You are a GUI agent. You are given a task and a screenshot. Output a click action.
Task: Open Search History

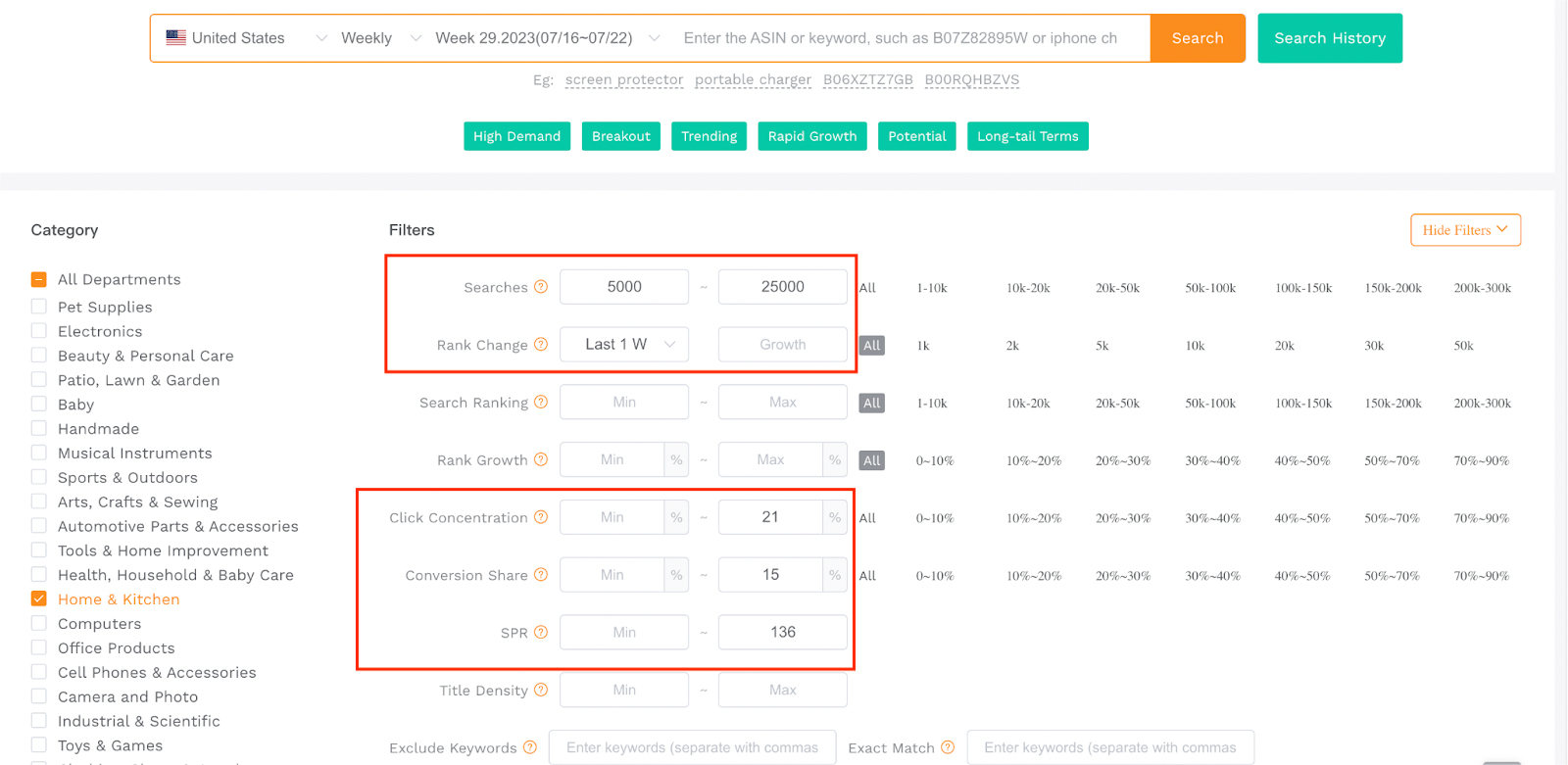pyautogui.click(x=1330, y=38)
